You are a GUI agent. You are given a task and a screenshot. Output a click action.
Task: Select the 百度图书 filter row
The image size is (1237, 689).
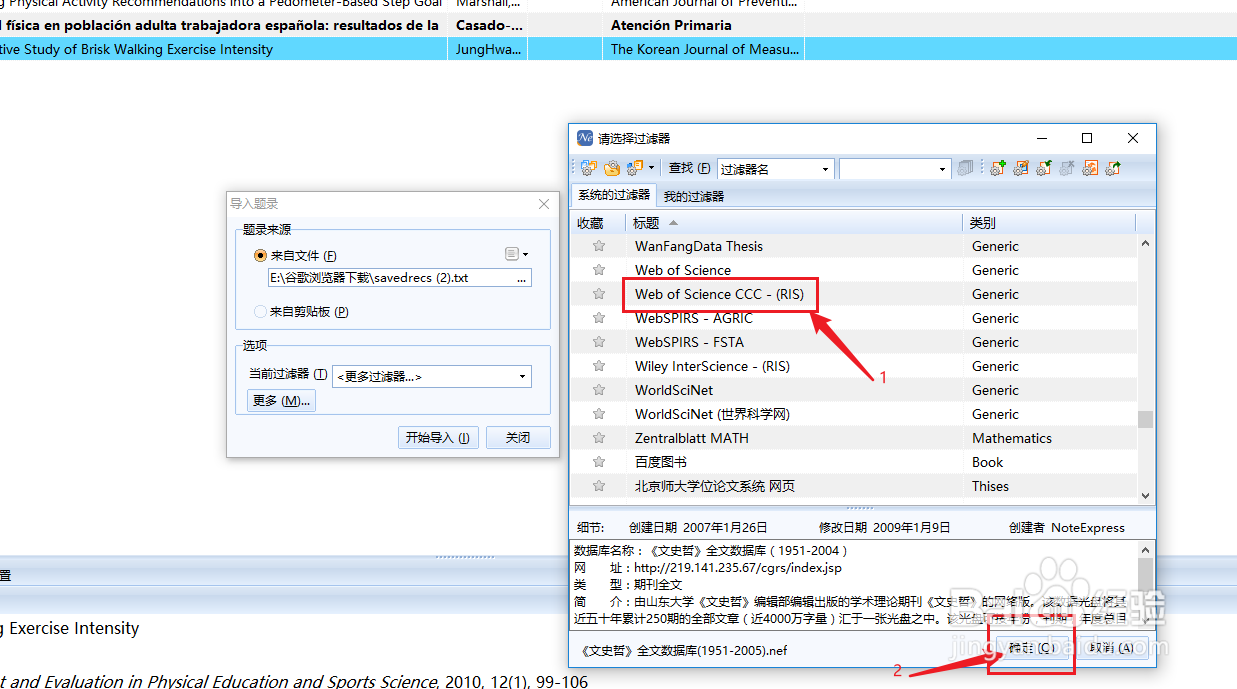click(854, 462)
